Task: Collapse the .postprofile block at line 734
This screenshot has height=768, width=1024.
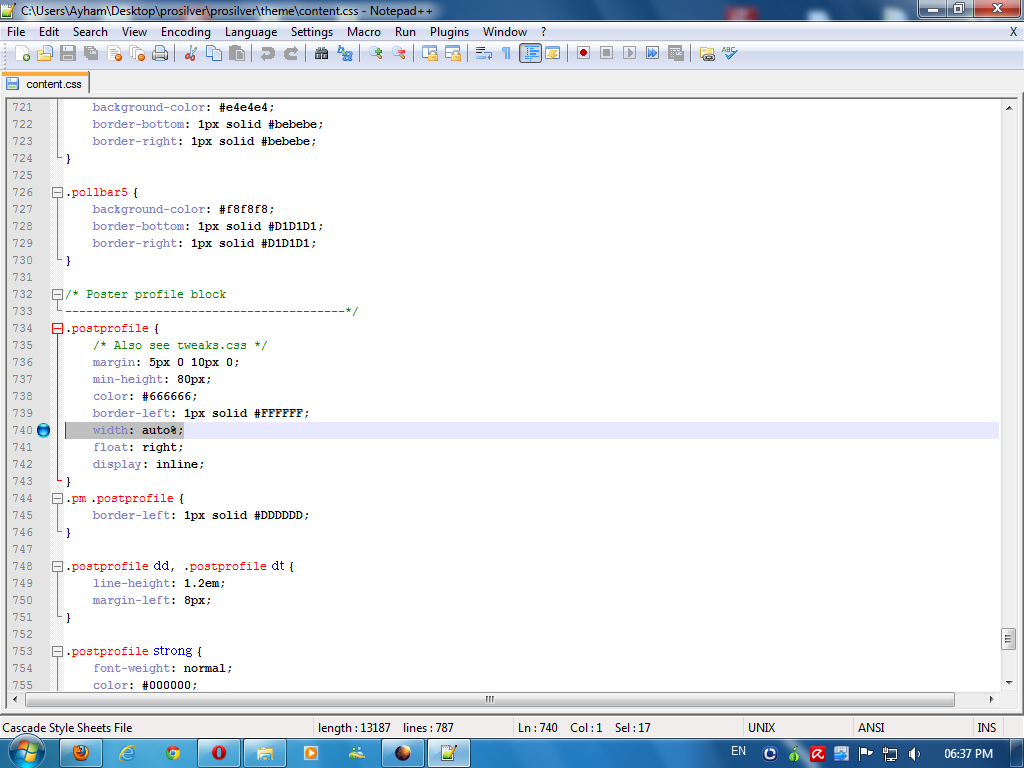Action: click(x=58, y=328)
